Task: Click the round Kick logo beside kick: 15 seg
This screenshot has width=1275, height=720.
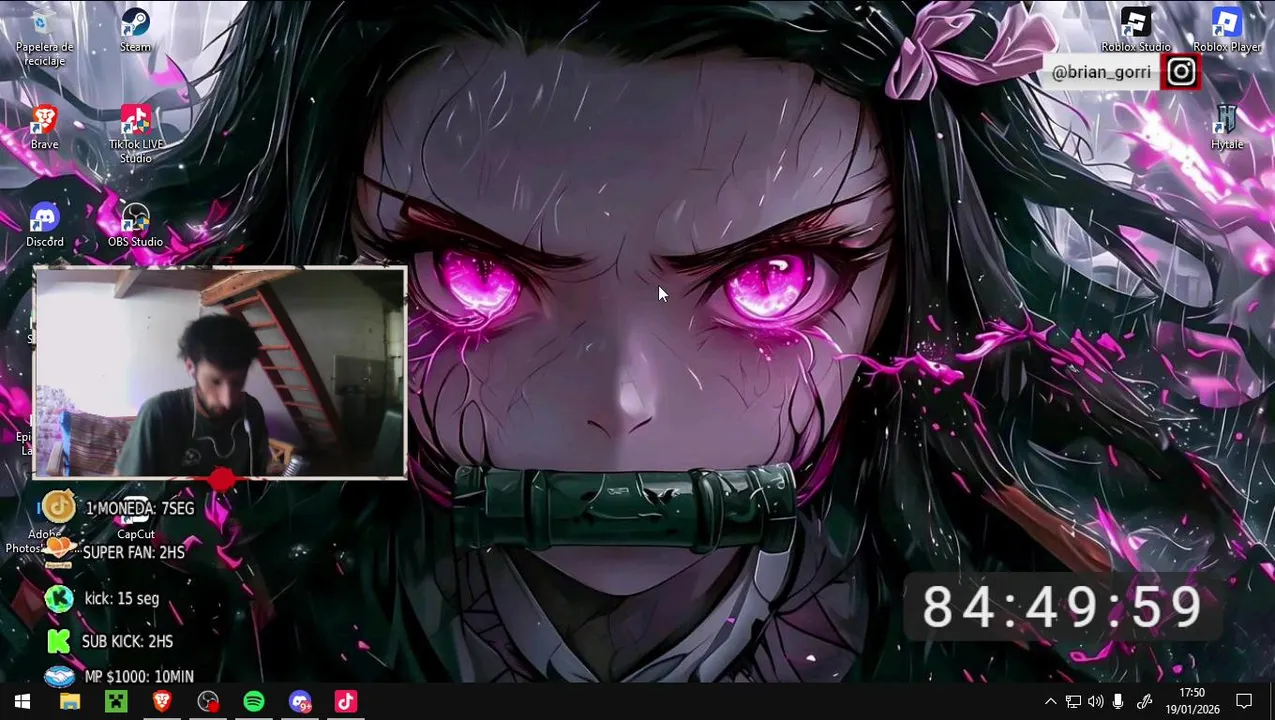Action: pos(59,598)
